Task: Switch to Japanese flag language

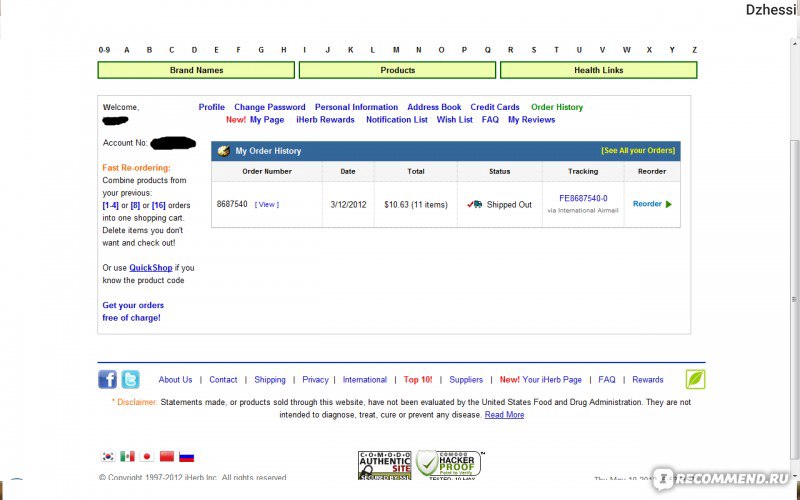Action: 147,457
